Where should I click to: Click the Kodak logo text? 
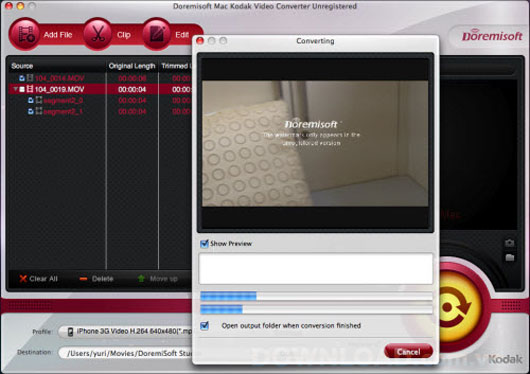(505, 359)
